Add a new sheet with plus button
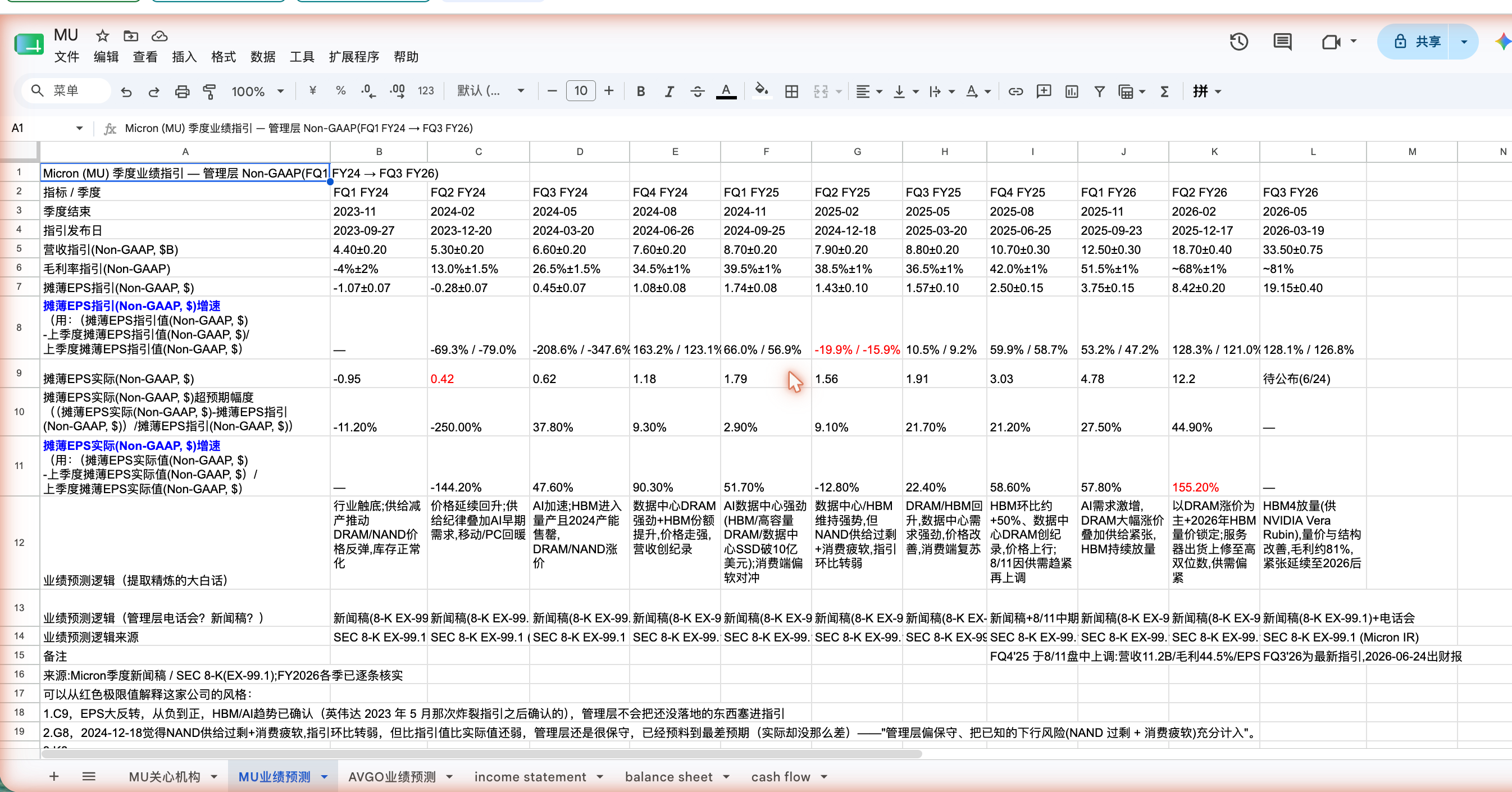 (54, 776)
